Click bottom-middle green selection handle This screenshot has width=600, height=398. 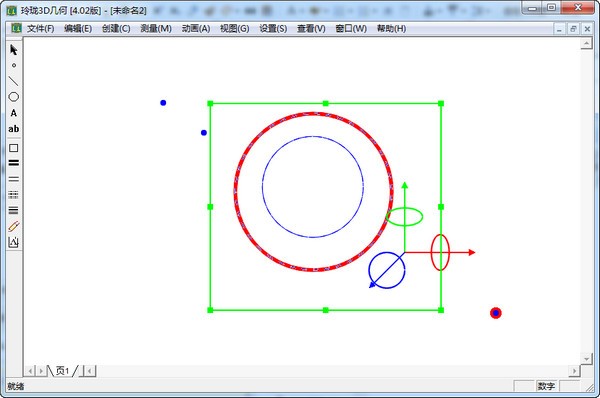tap(326, 310)
